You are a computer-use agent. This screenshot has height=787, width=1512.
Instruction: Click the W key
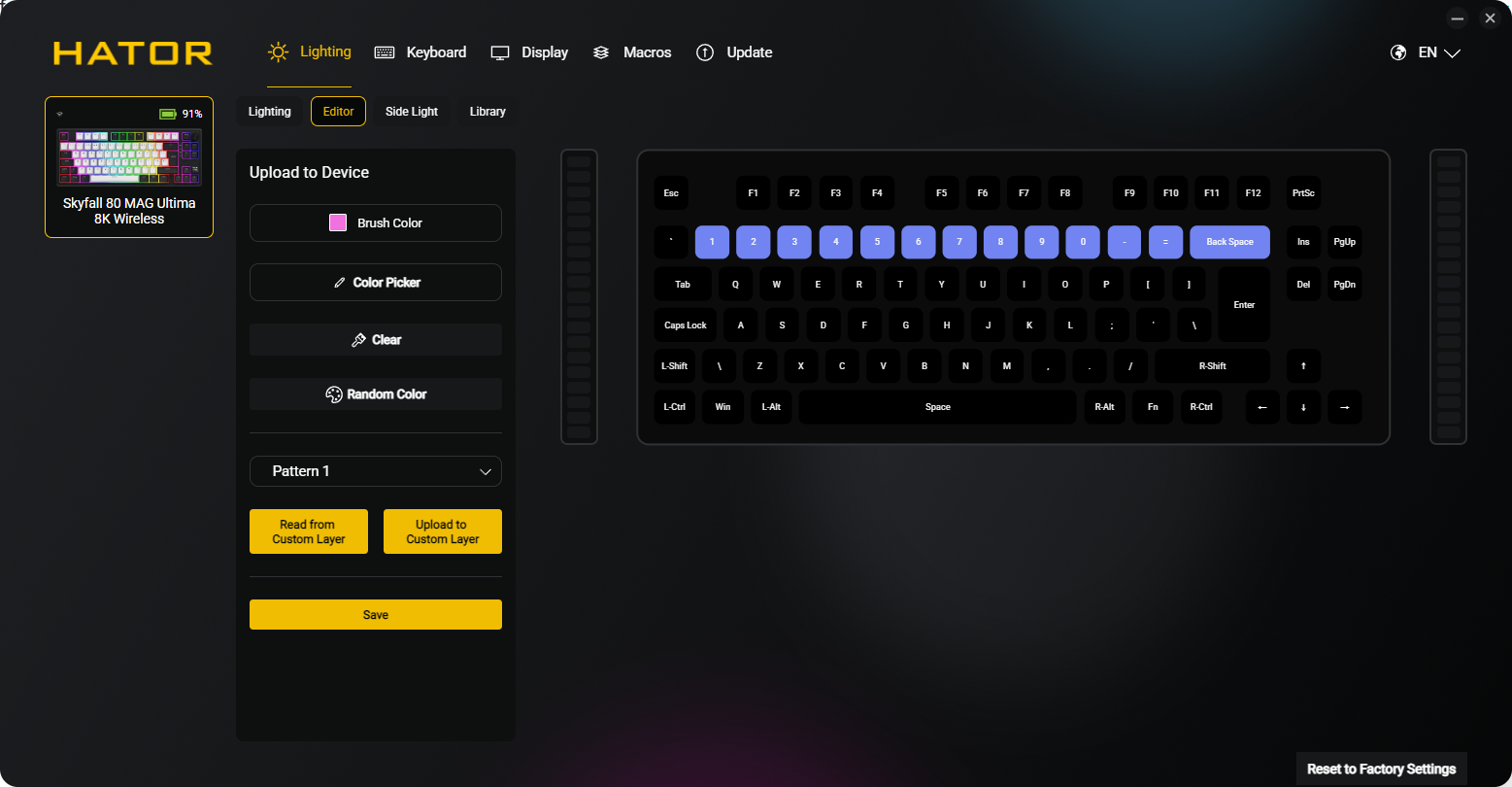point(777,285)
